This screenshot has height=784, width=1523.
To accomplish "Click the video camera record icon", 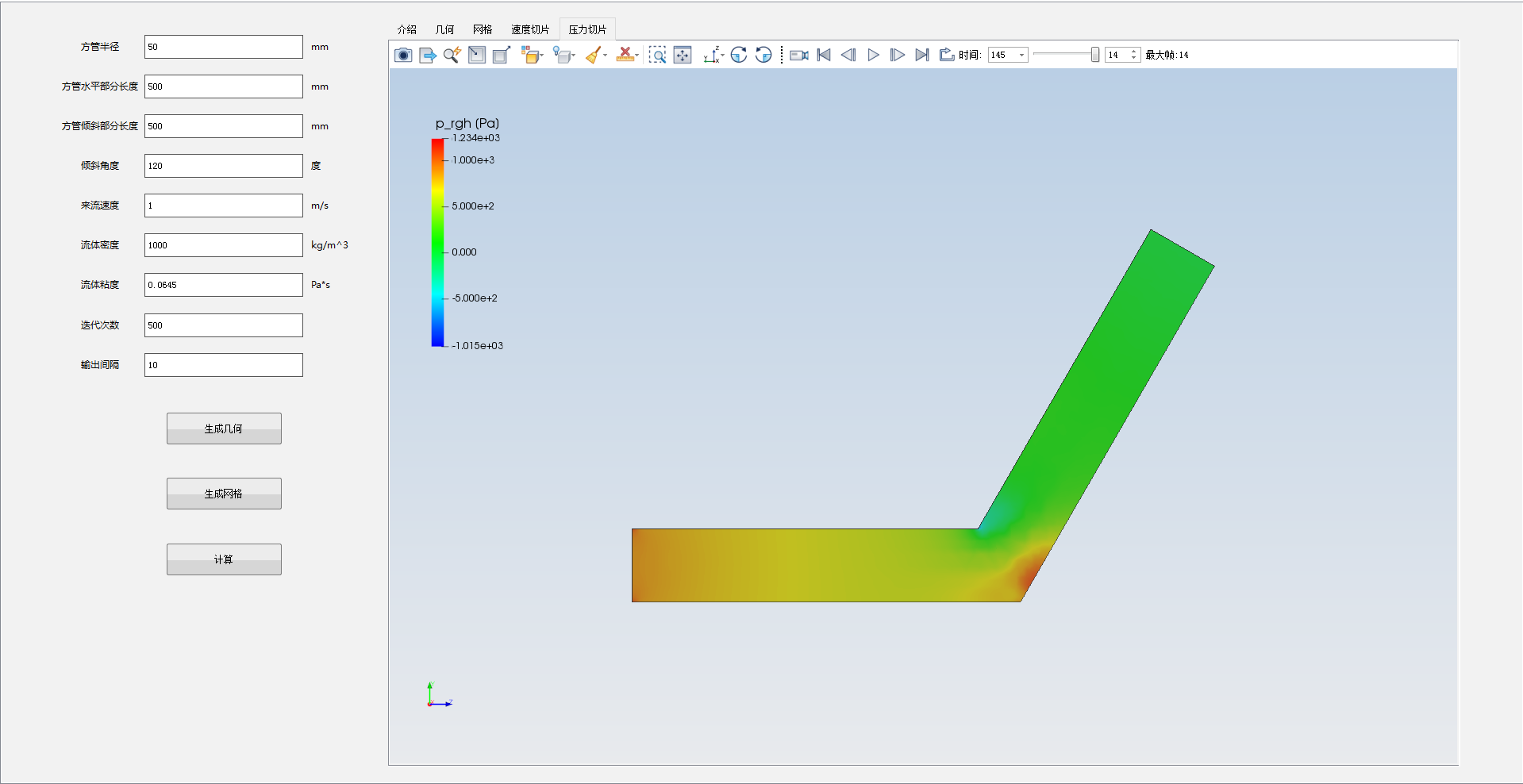I will point(799,55).
